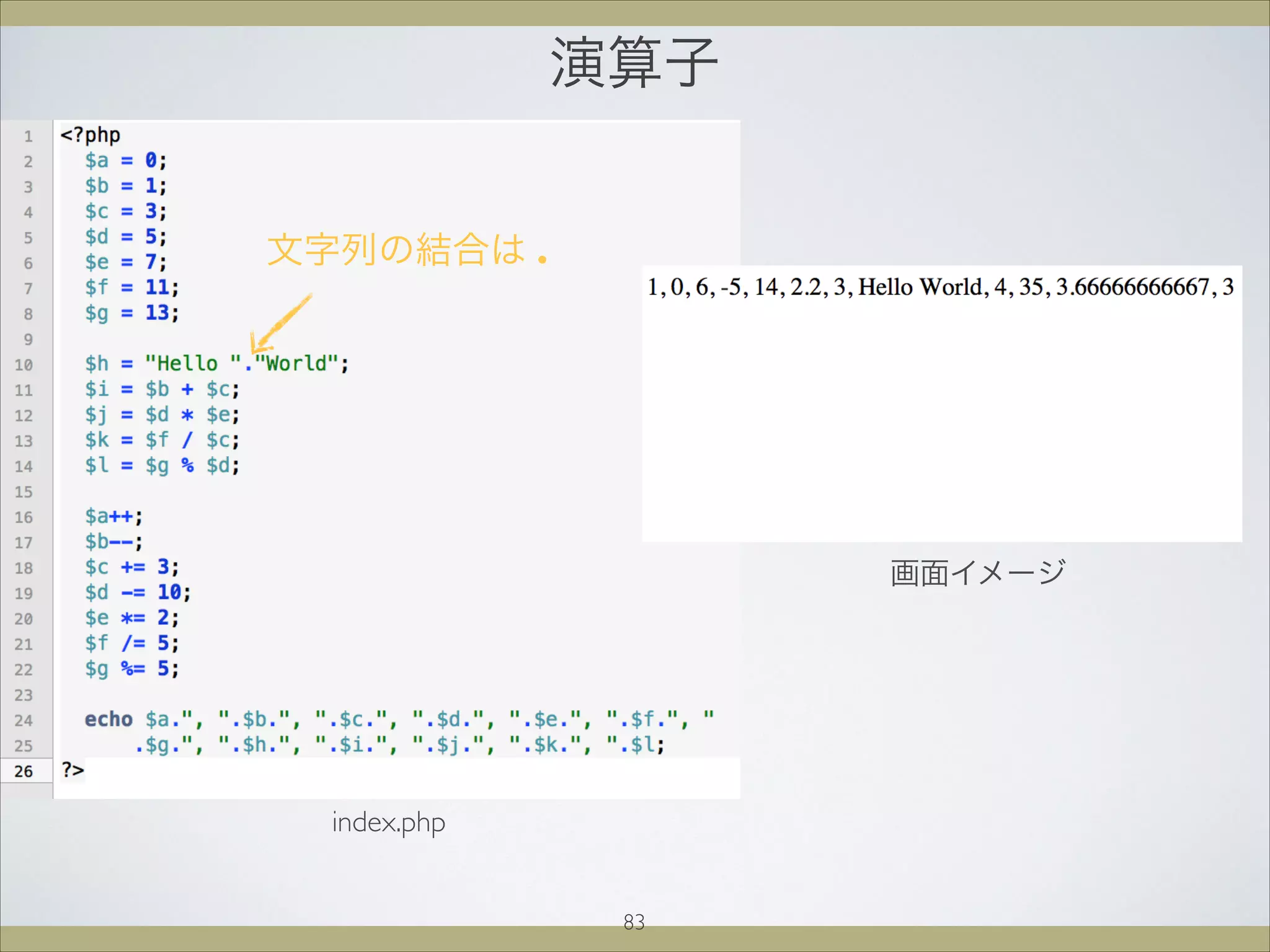1270x952 pixels.
Task: Select the code line $f = 11;
Action: click(132, 288)
